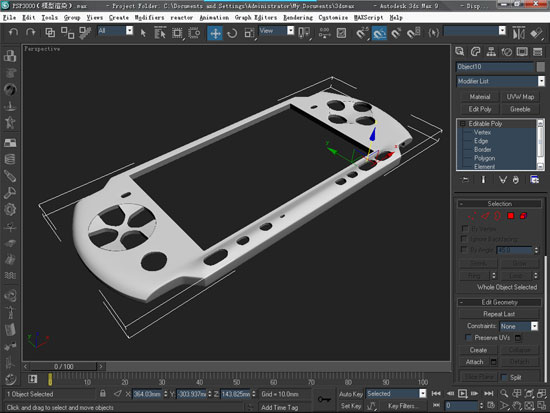
Task: Select the Edge sub-object selection icon
Action: 485,216
